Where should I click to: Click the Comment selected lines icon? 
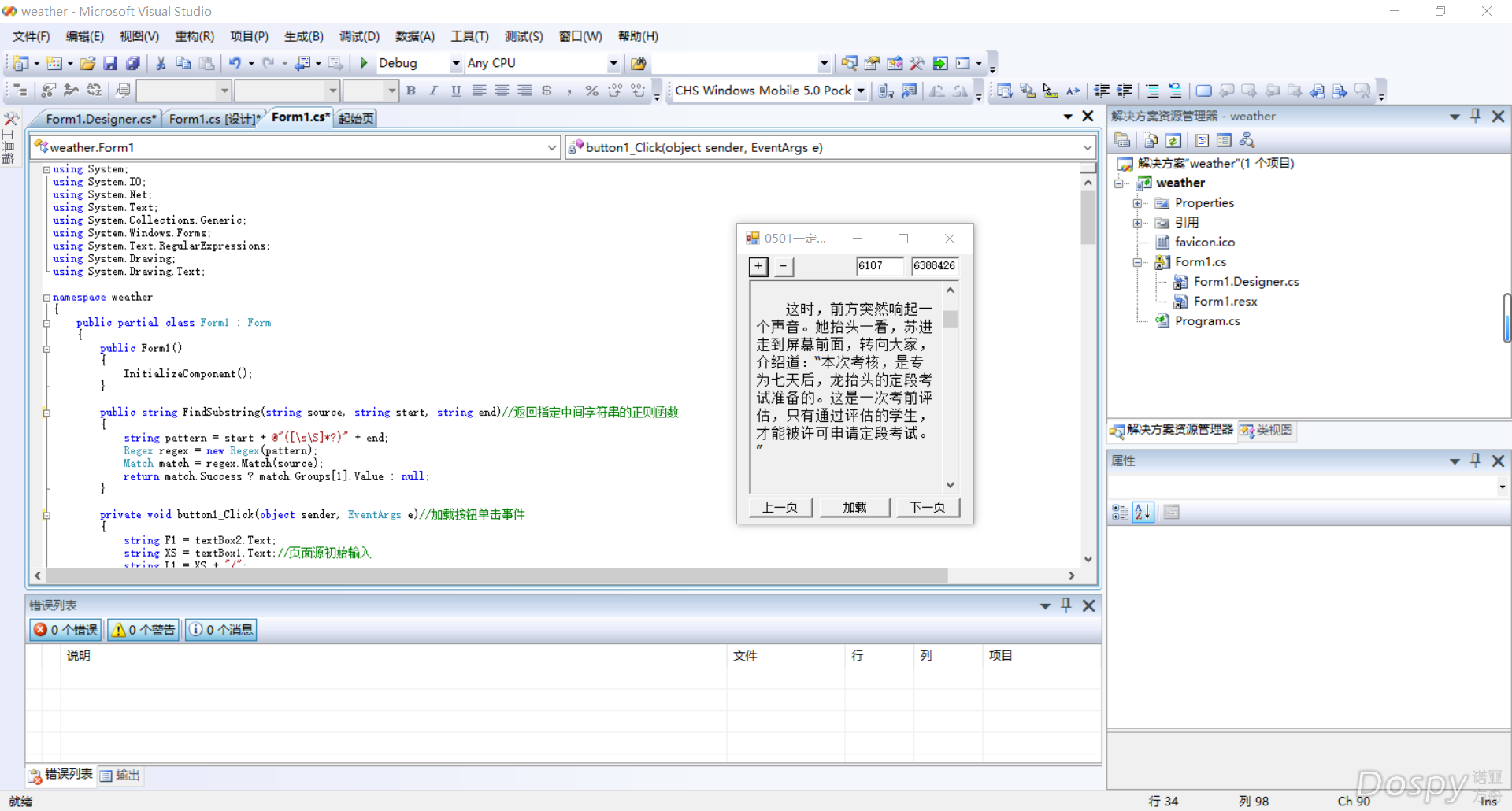coord(1152,91)
